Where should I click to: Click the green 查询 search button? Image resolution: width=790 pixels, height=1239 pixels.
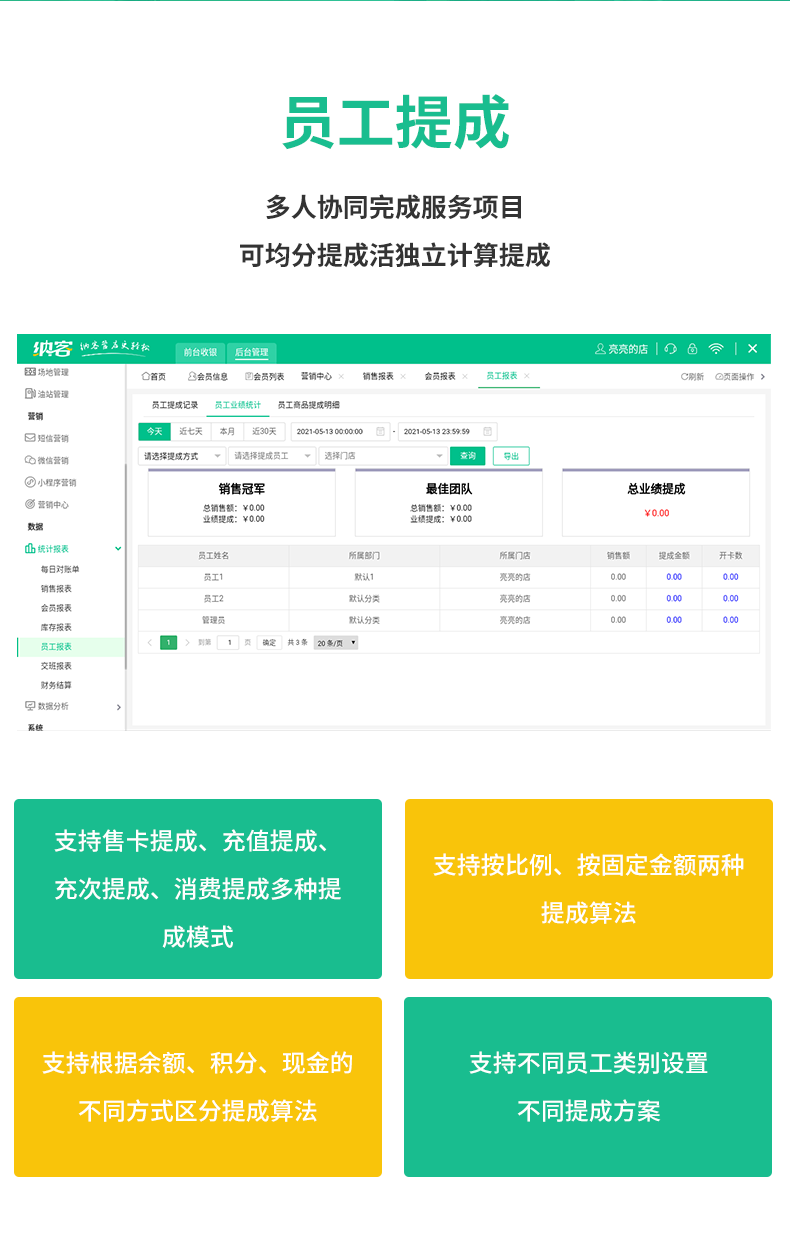click(467, 456)
